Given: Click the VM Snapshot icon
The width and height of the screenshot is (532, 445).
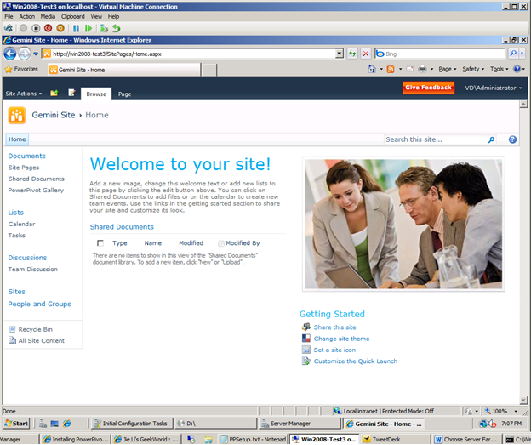Looking at the screenshot, I should [x=104, y=28].
